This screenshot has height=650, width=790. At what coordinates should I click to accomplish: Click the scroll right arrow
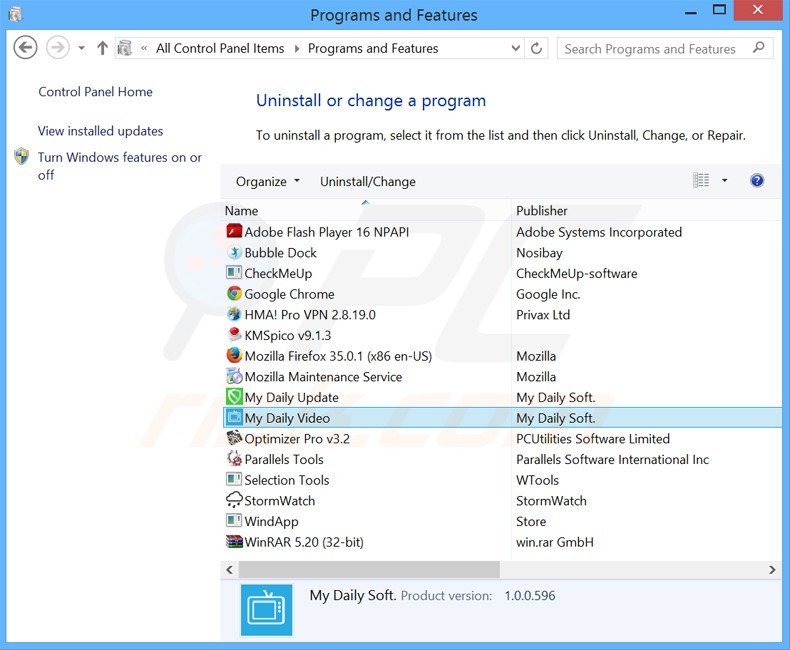(772, 569)
